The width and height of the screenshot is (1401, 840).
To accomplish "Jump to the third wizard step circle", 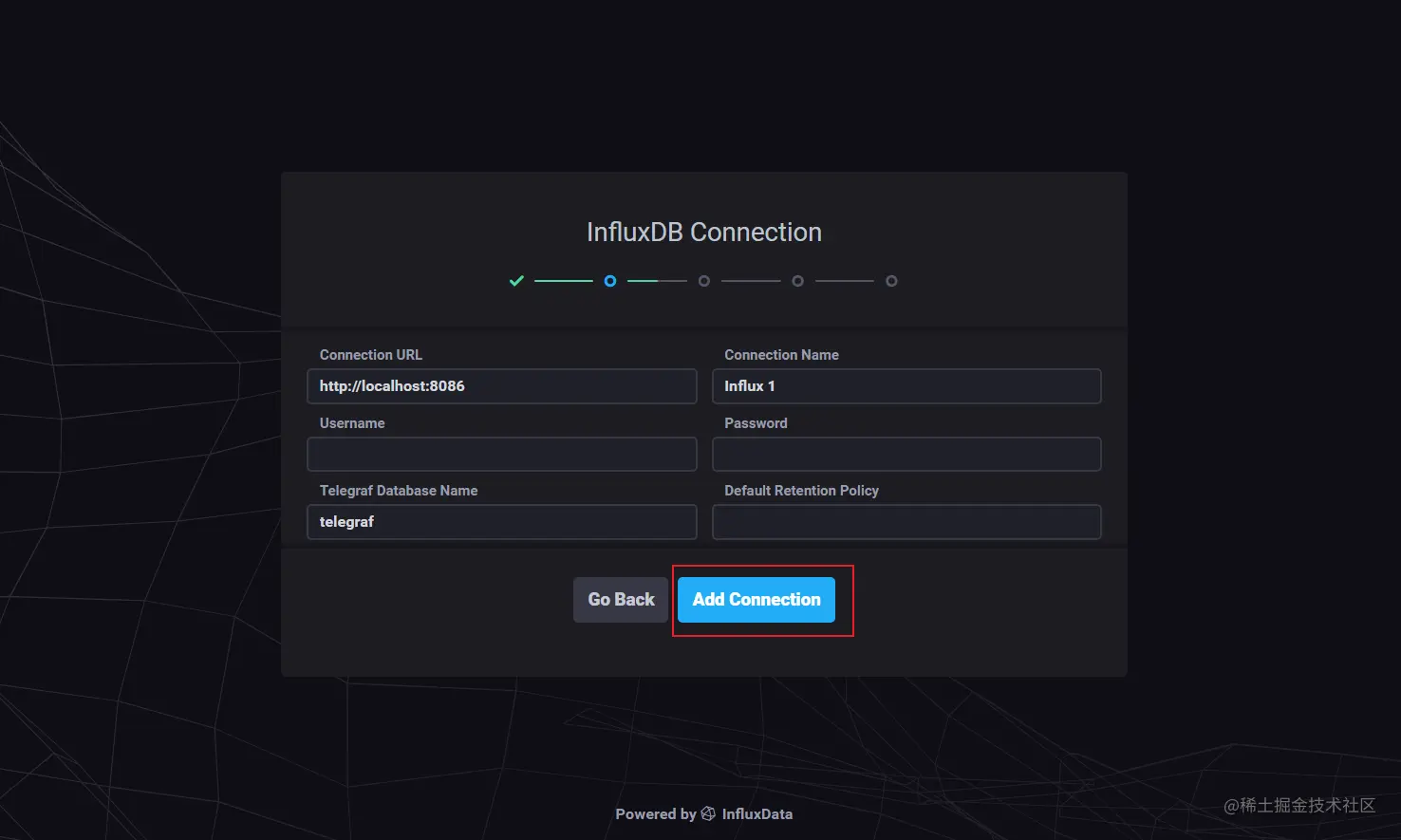I will click(704, 281).
